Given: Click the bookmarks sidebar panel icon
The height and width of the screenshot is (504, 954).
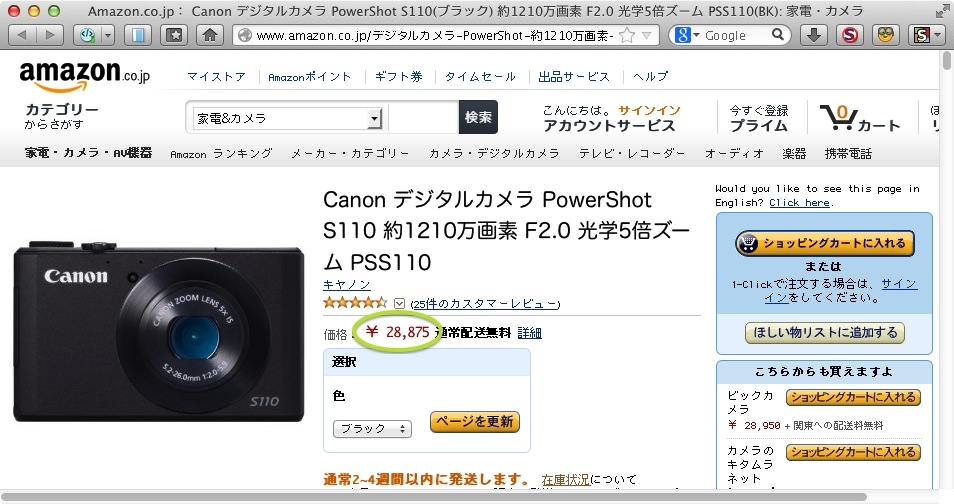Looking at the screenshot, I should click(x=138, y=35).
